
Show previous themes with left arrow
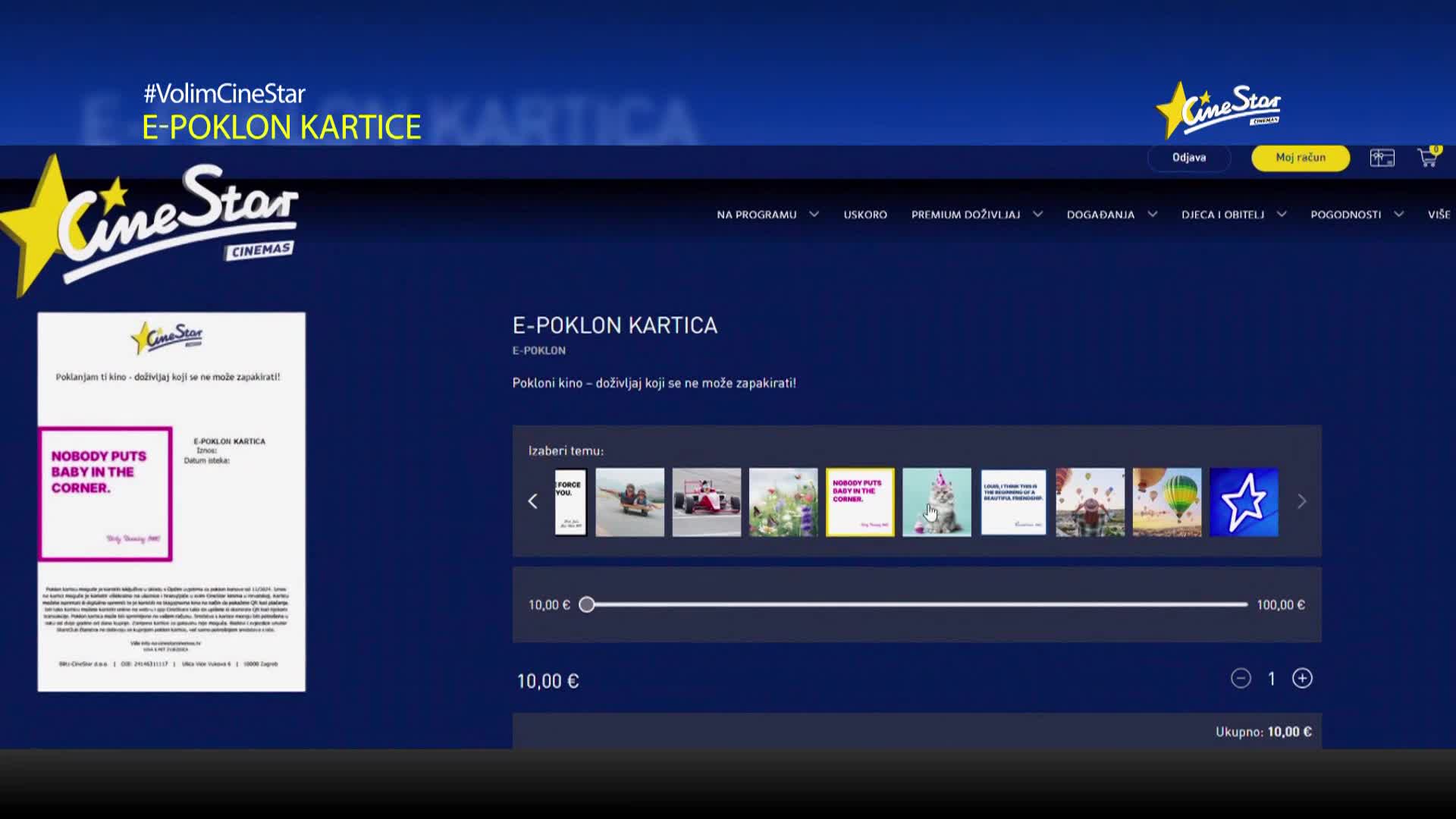pos(532,501)
